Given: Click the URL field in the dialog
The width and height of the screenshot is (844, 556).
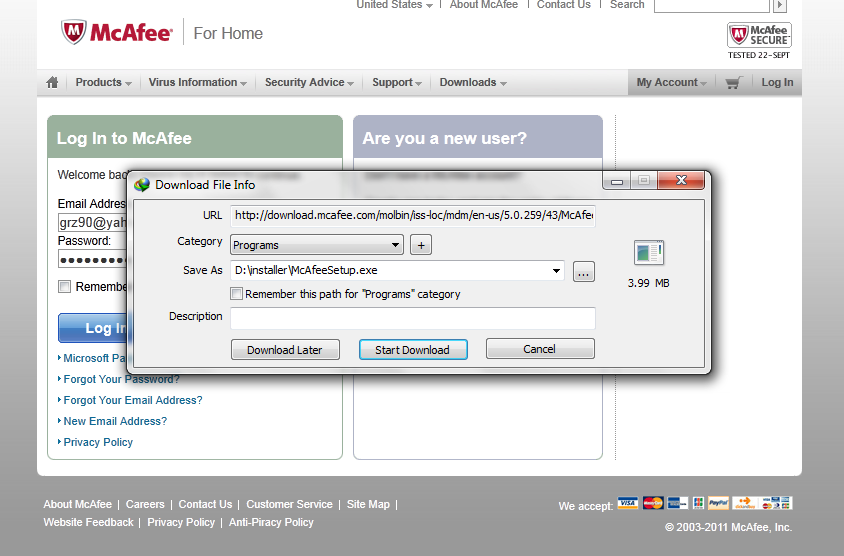Looking at the screenshot, I should pos(413,215).
